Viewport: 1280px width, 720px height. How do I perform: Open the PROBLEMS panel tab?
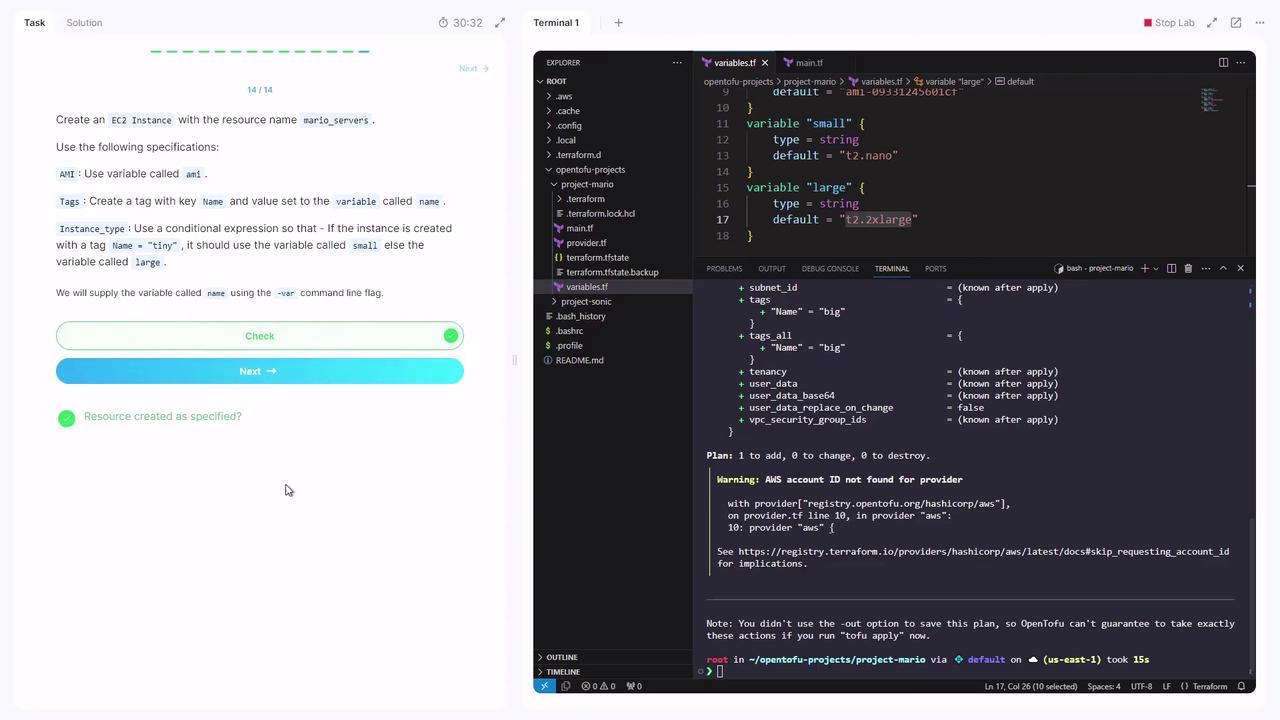(724, 268)
